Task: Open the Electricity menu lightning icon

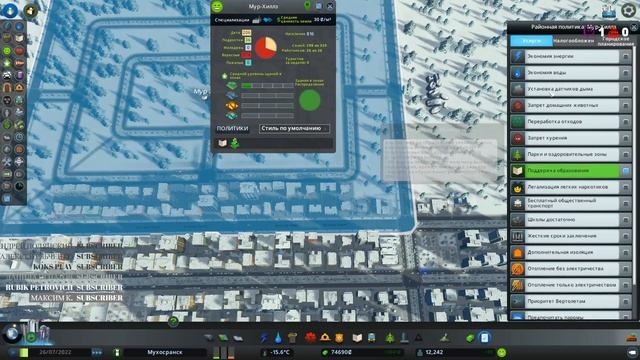Action: [x=264, y=338]
